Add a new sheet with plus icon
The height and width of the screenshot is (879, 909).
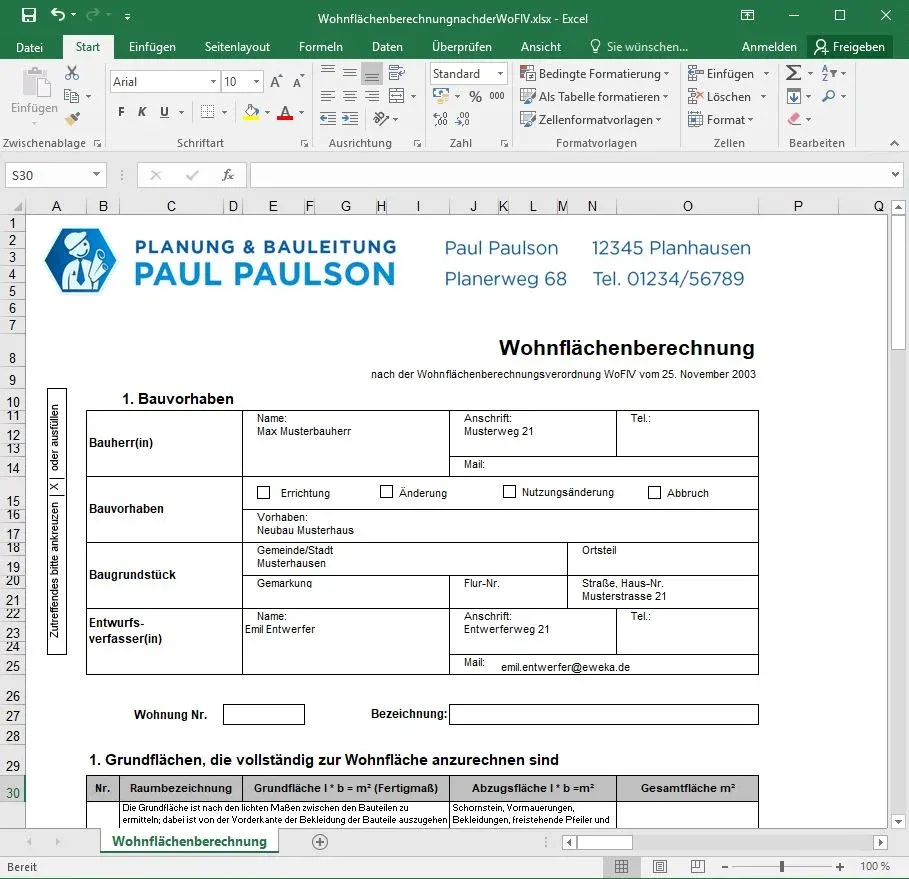320,842
